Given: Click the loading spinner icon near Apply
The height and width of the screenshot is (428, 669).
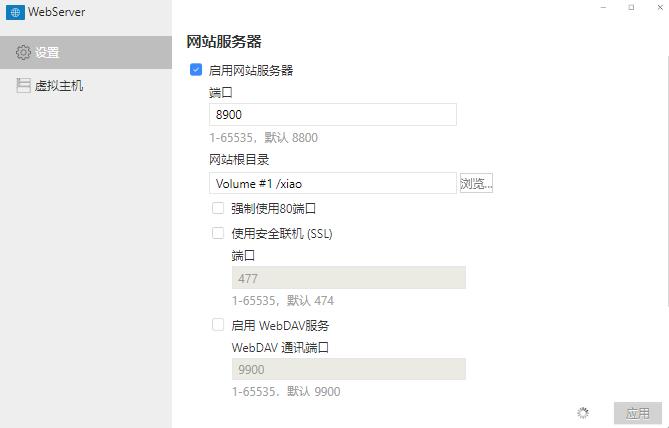Looking at the screenshot, I should (x=583, y=412).
